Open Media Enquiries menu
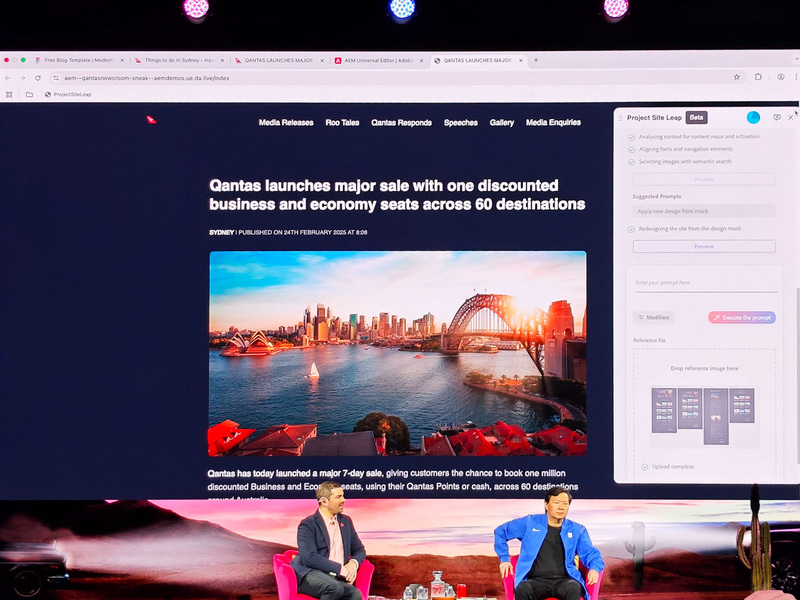Image resolution: width=800 pixels, height=600 pixels. click(x=553, y=122)
